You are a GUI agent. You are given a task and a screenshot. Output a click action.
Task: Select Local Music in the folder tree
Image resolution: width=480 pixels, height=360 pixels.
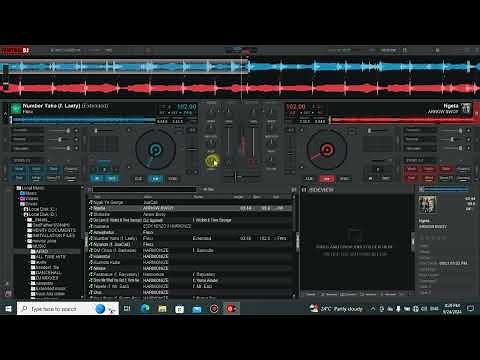pyautogui.click(x=33, y=188)
